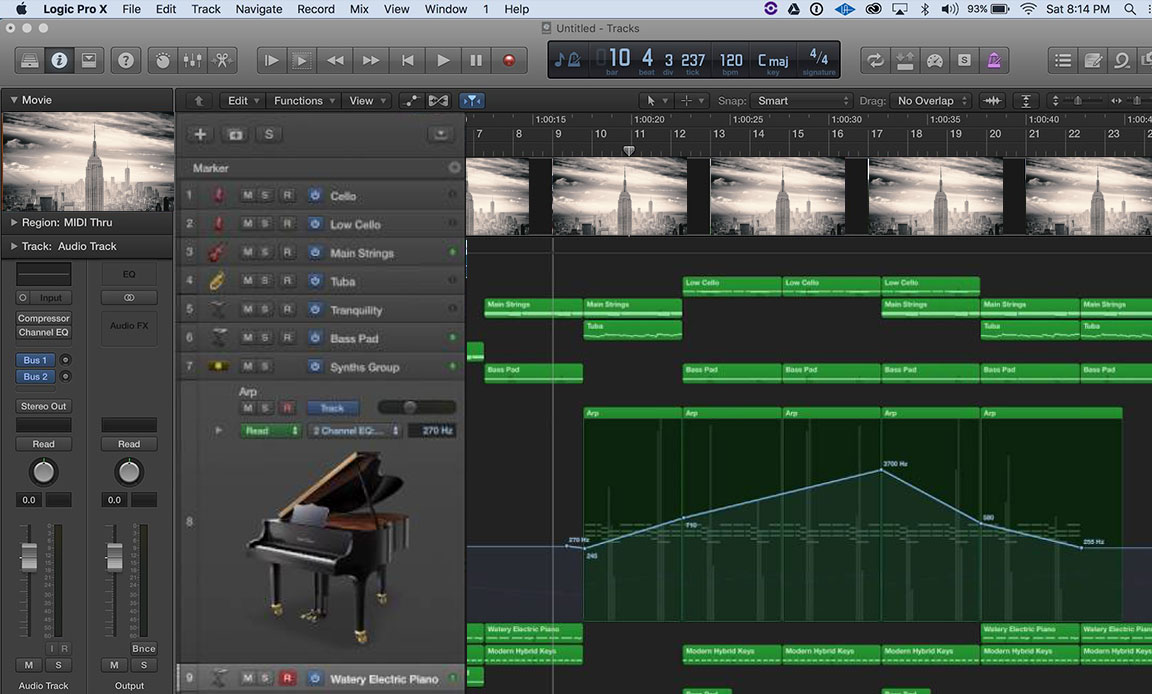
Task: Toggle Smart Controls knob icon
Action: pos(162,60)
